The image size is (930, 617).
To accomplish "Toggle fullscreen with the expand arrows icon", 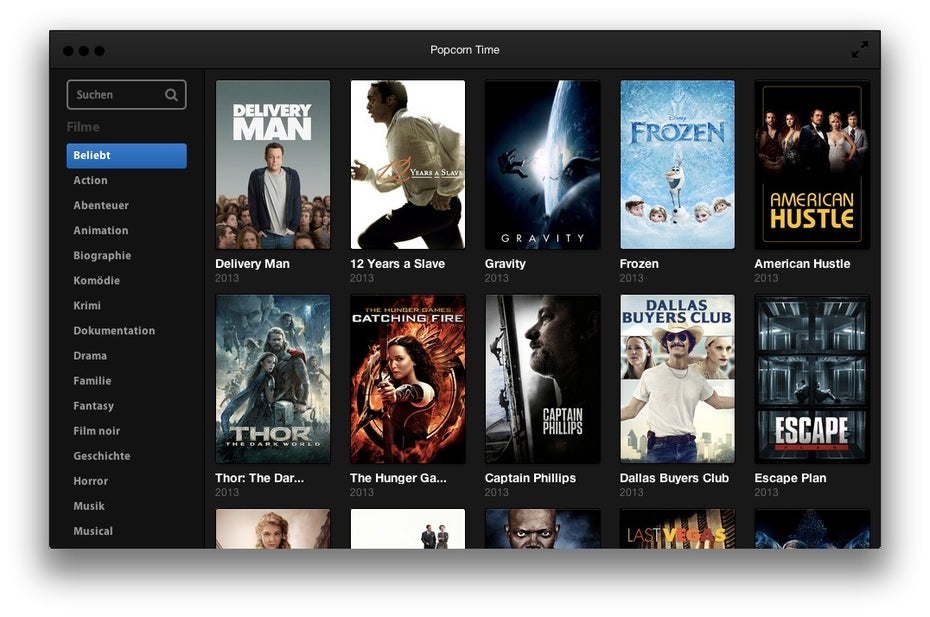I will pos(859,50).
